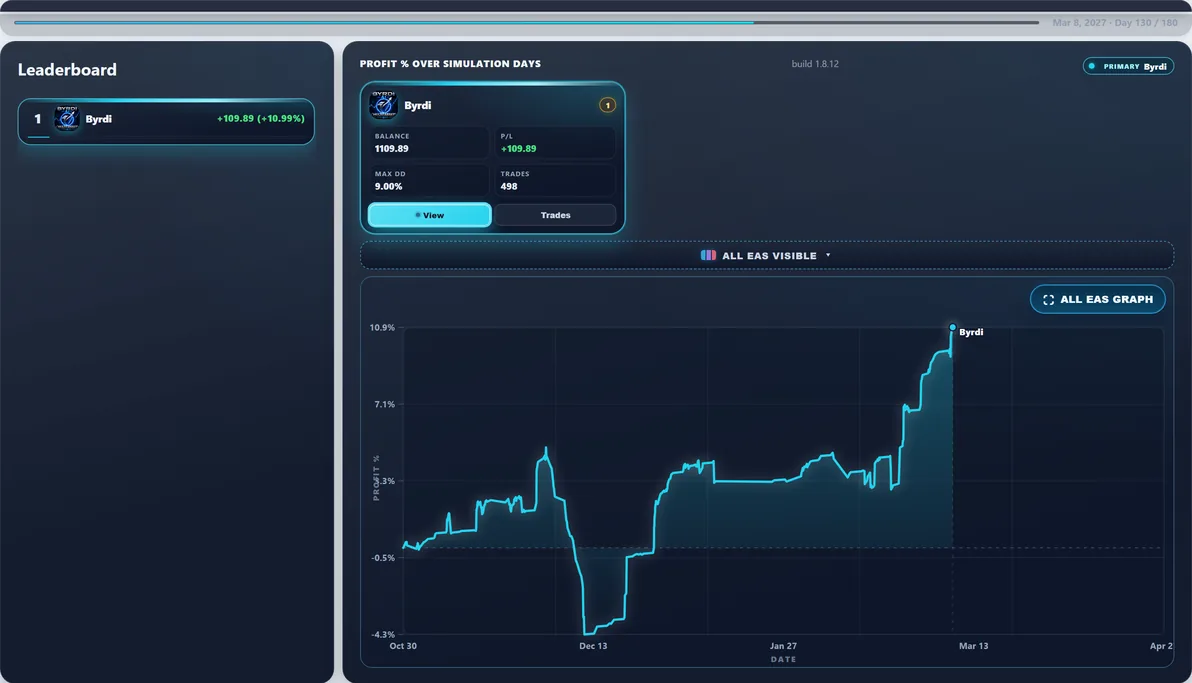Open the ALL EAS GRAPH button
This screenshot has height=683, width=1192.
point(1098,300)
